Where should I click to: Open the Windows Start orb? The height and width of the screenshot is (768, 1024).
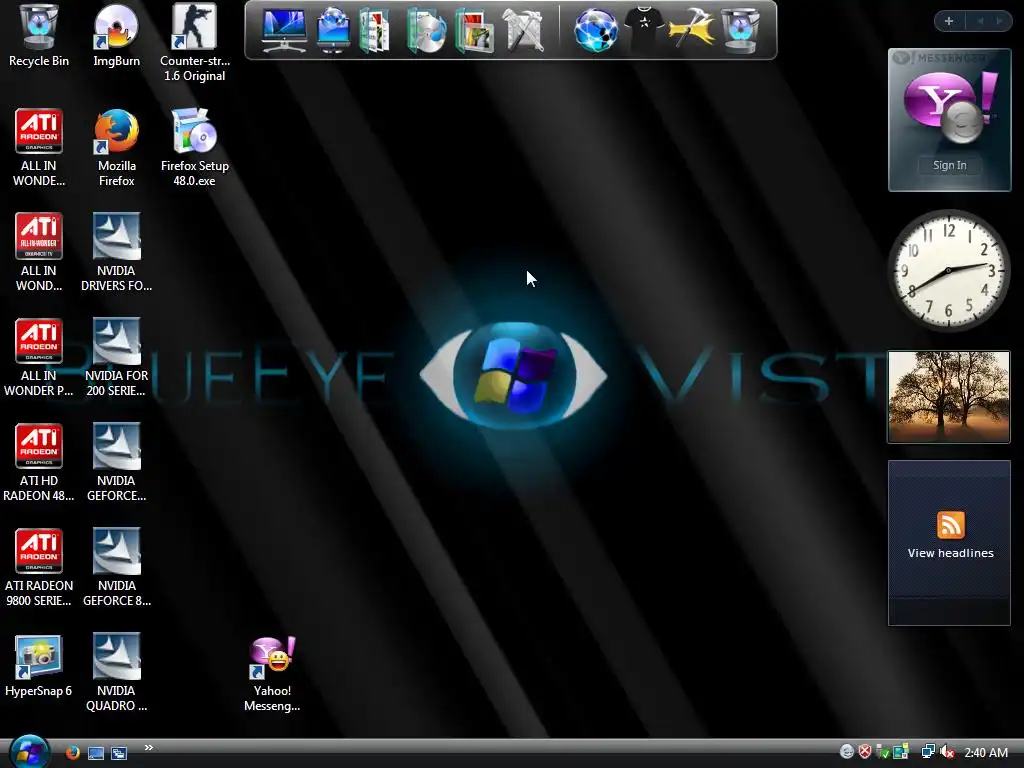(29, 751)
